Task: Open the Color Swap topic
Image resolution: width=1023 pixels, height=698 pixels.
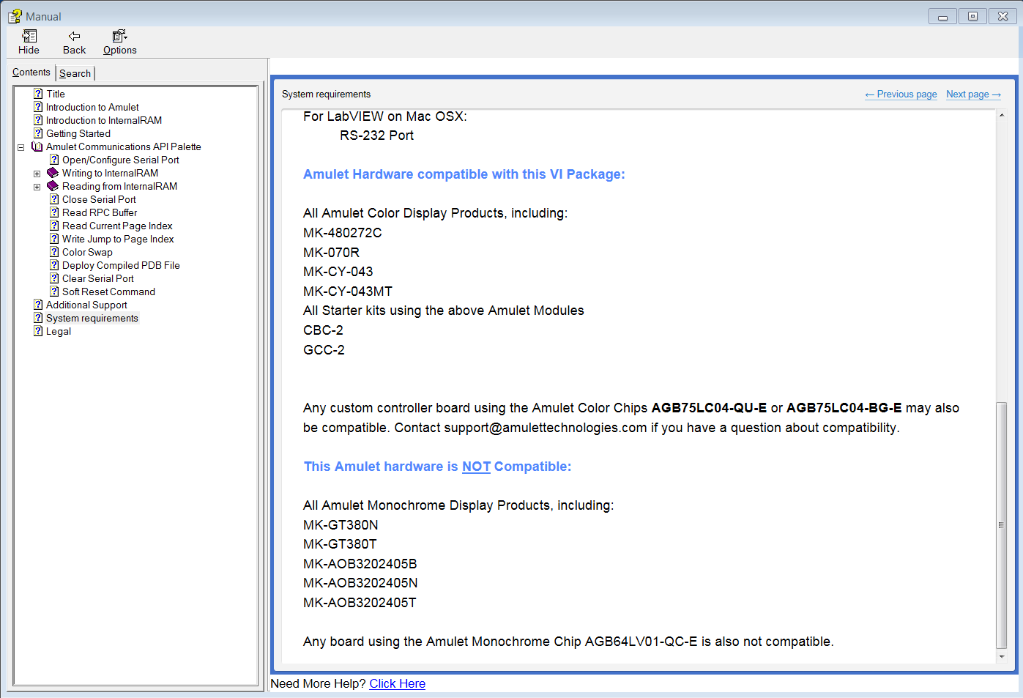Action: pyautogui.click(x=87, y=252)
